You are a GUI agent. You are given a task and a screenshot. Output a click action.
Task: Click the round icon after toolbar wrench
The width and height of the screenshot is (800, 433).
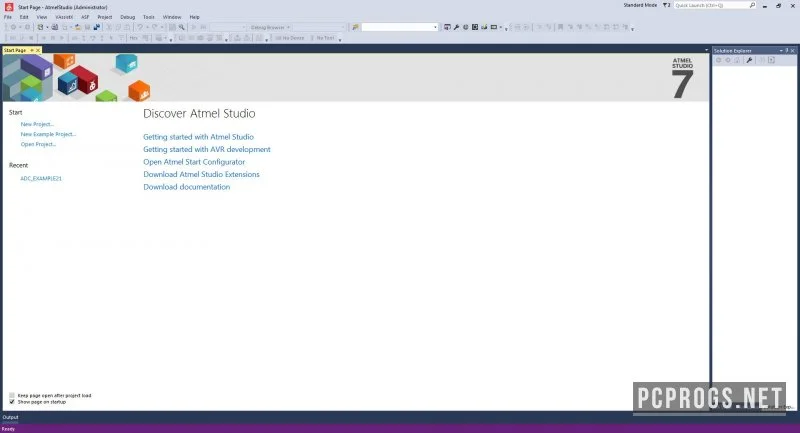465,27
